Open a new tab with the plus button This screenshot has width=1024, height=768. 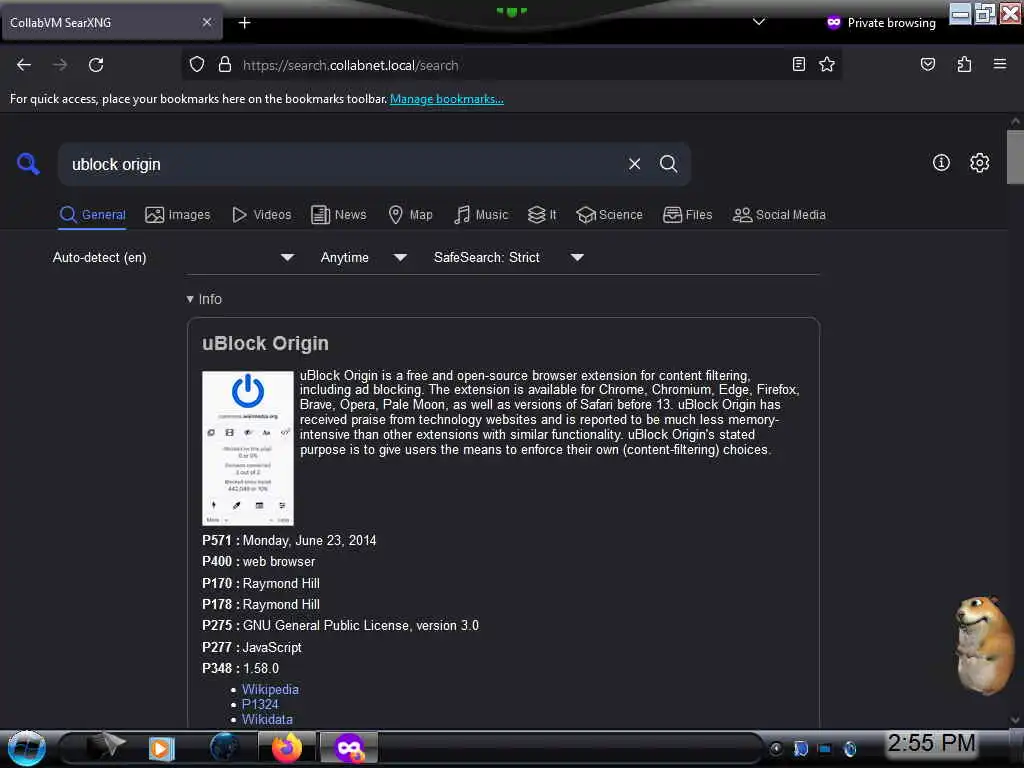[244, 23]
